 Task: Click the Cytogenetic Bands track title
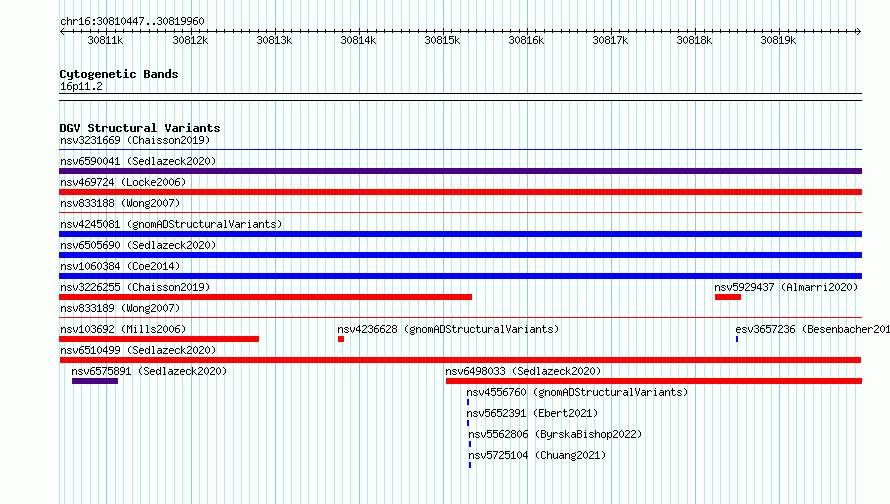(119, 74)
